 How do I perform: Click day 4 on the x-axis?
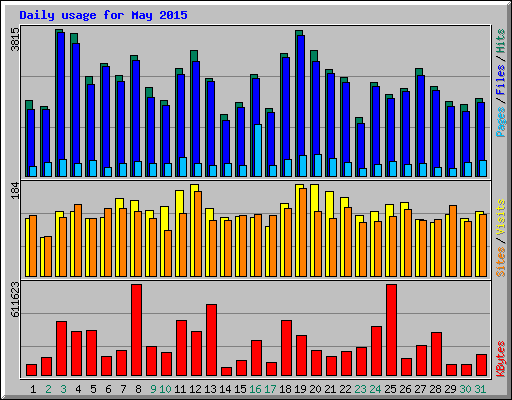tap(78, 389)
